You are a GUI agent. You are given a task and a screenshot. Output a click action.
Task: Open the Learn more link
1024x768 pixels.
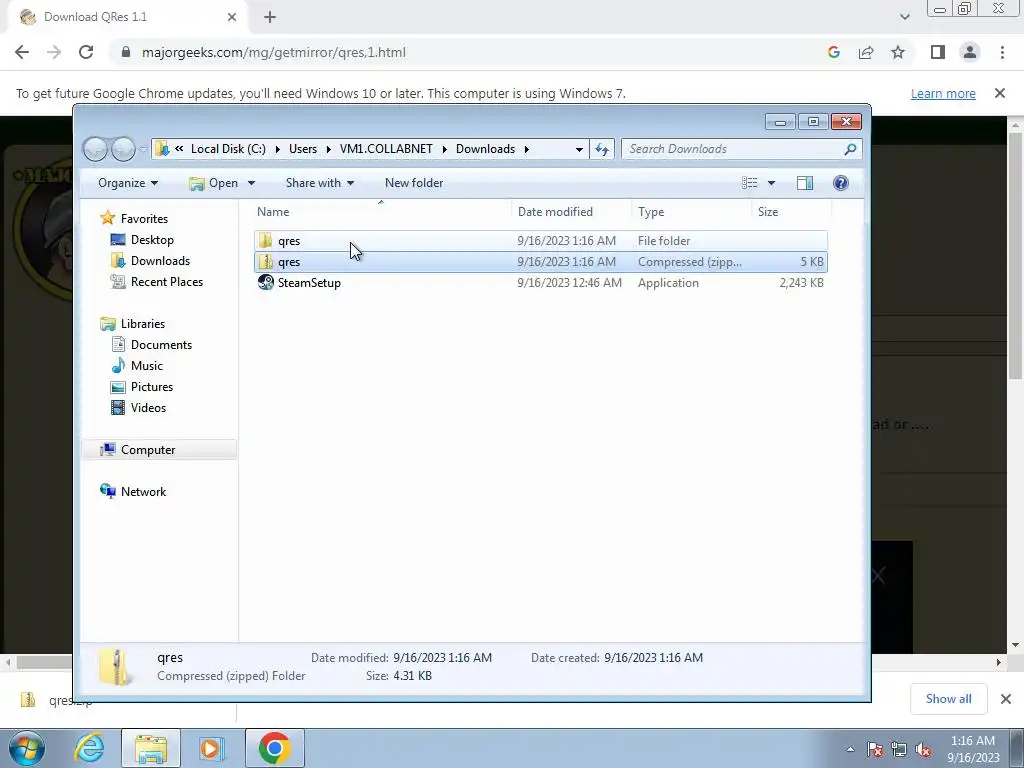point(943,93)
